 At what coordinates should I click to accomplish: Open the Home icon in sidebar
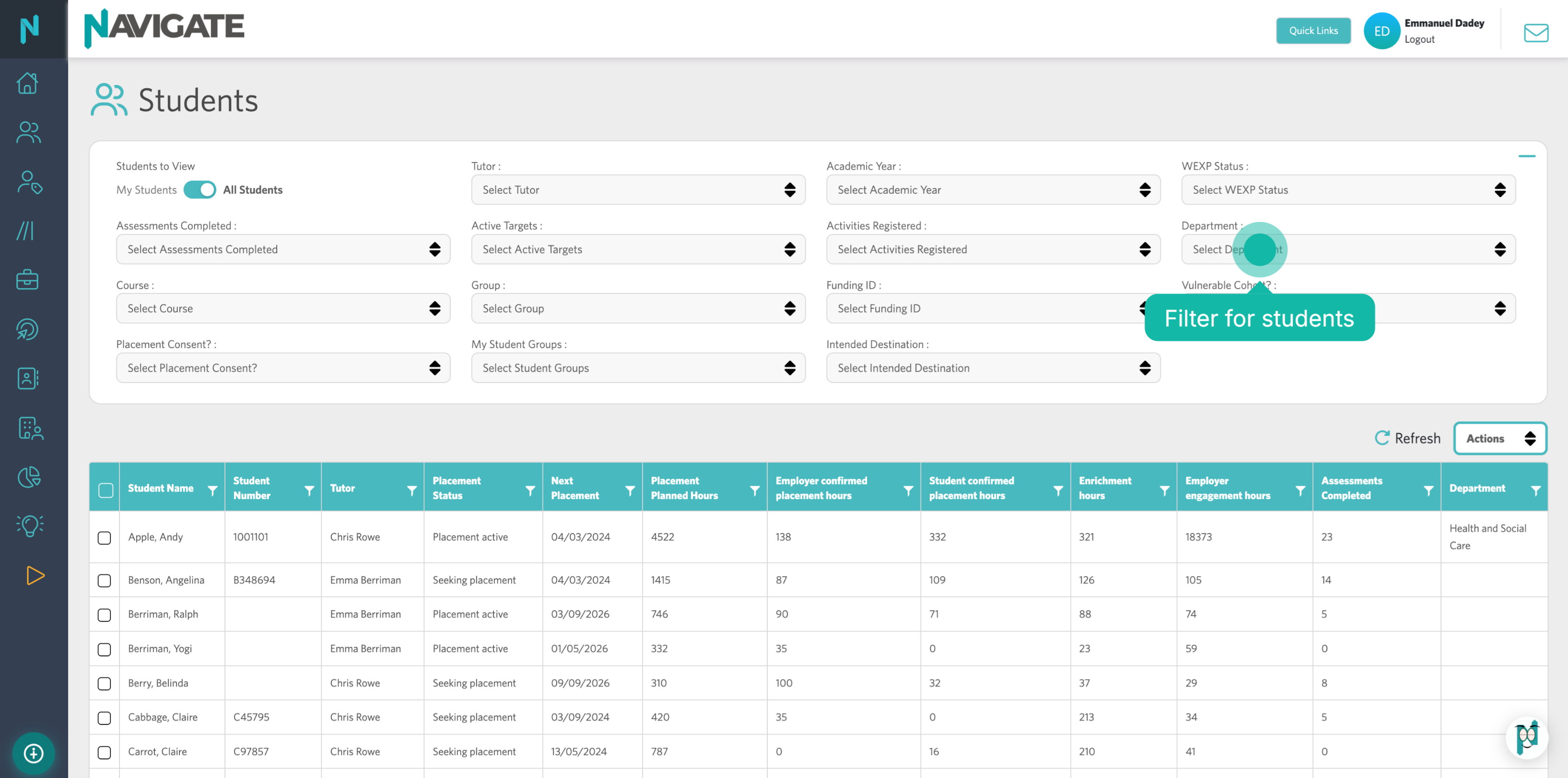(x=28, y=83)
